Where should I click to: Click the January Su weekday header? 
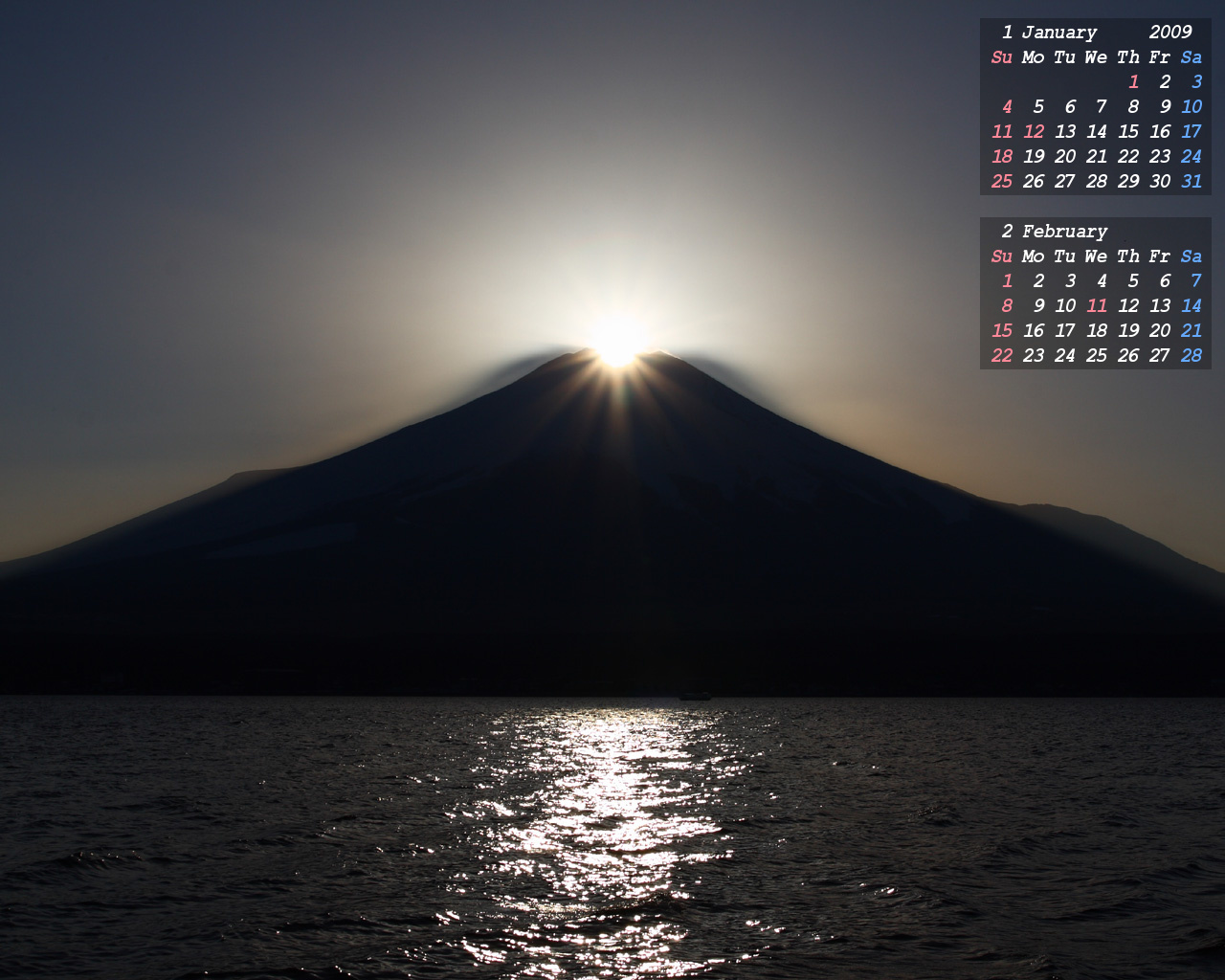pos(1002,57)
